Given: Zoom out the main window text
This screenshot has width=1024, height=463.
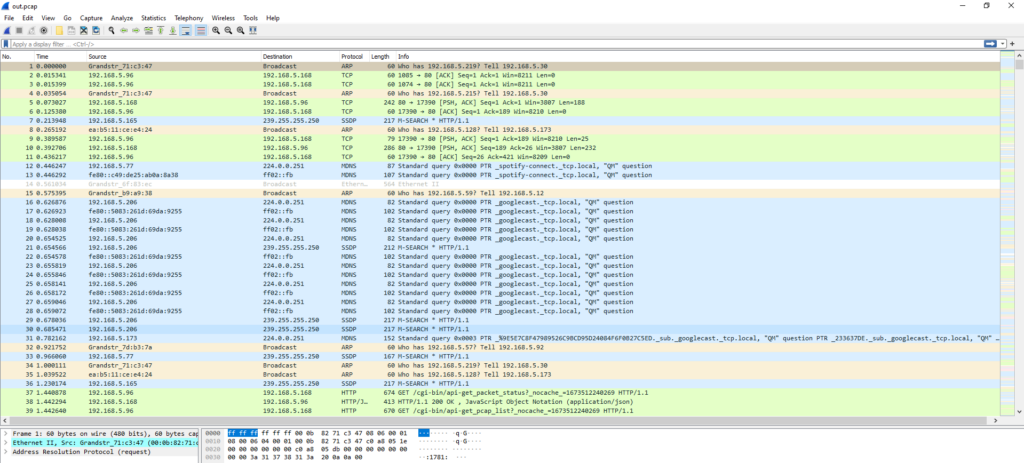Looking at the screenshot, I should pyautogui.click(x=229, y=30).
